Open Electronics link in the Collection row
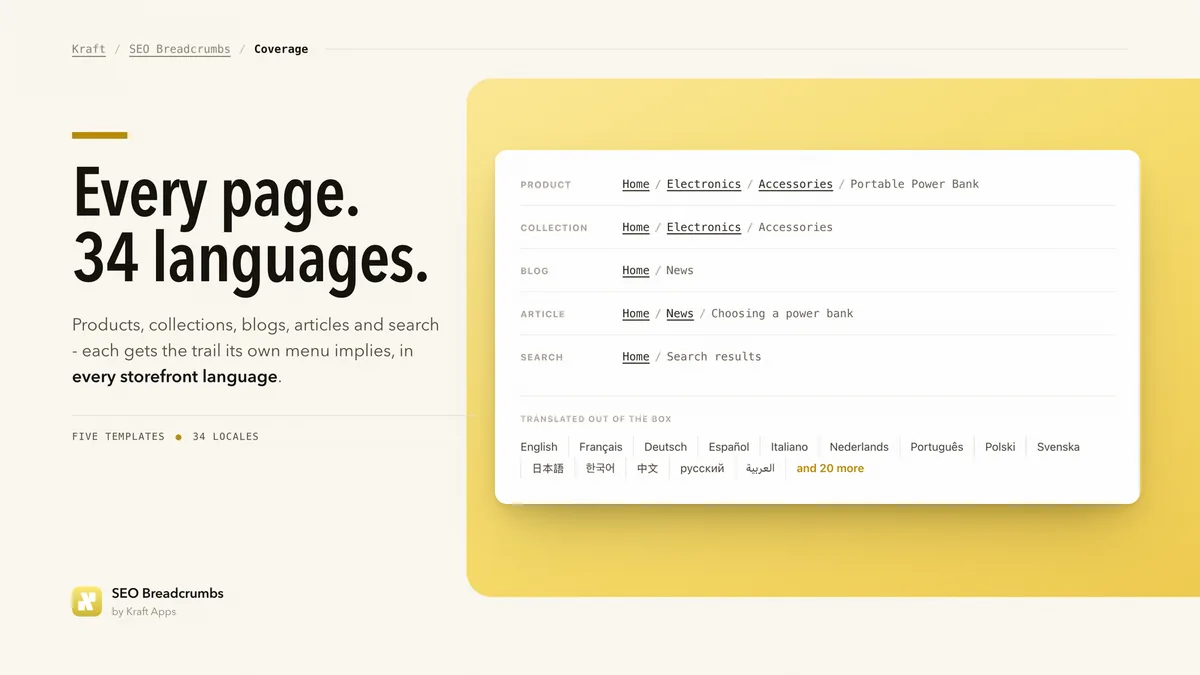Viewport: 1200px width, 675px height. click(704, 227)
